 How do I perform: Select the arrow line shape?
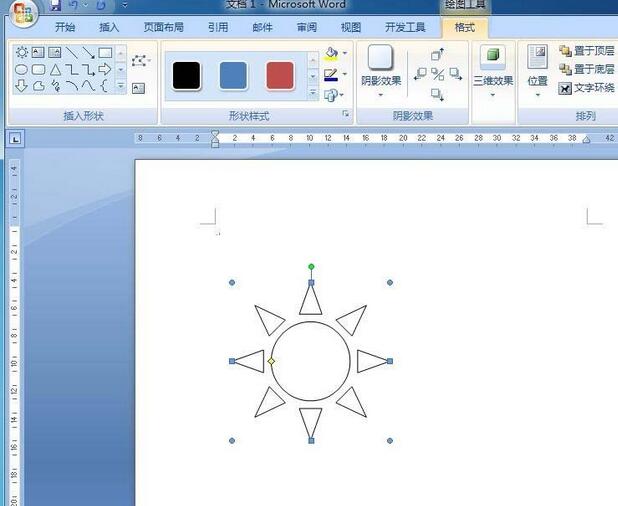pyautogui.click(x=88, y=52)
